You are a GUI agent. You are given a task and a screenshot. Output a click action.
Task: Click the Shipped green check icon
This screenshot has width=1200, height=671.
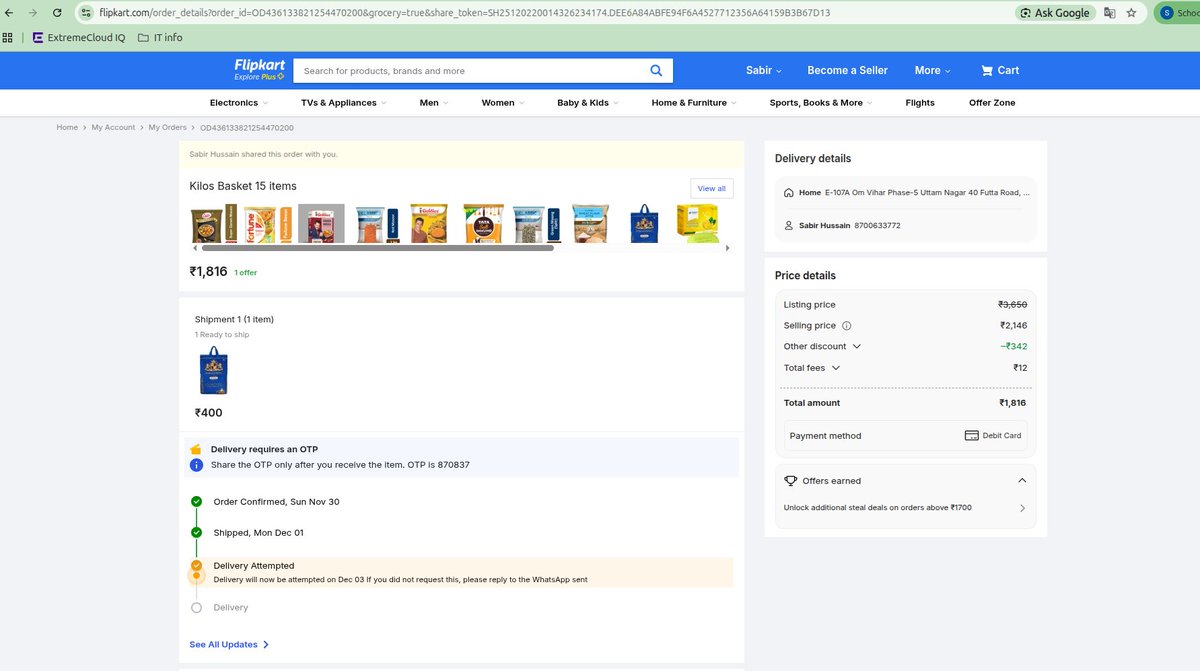point(196,533)
